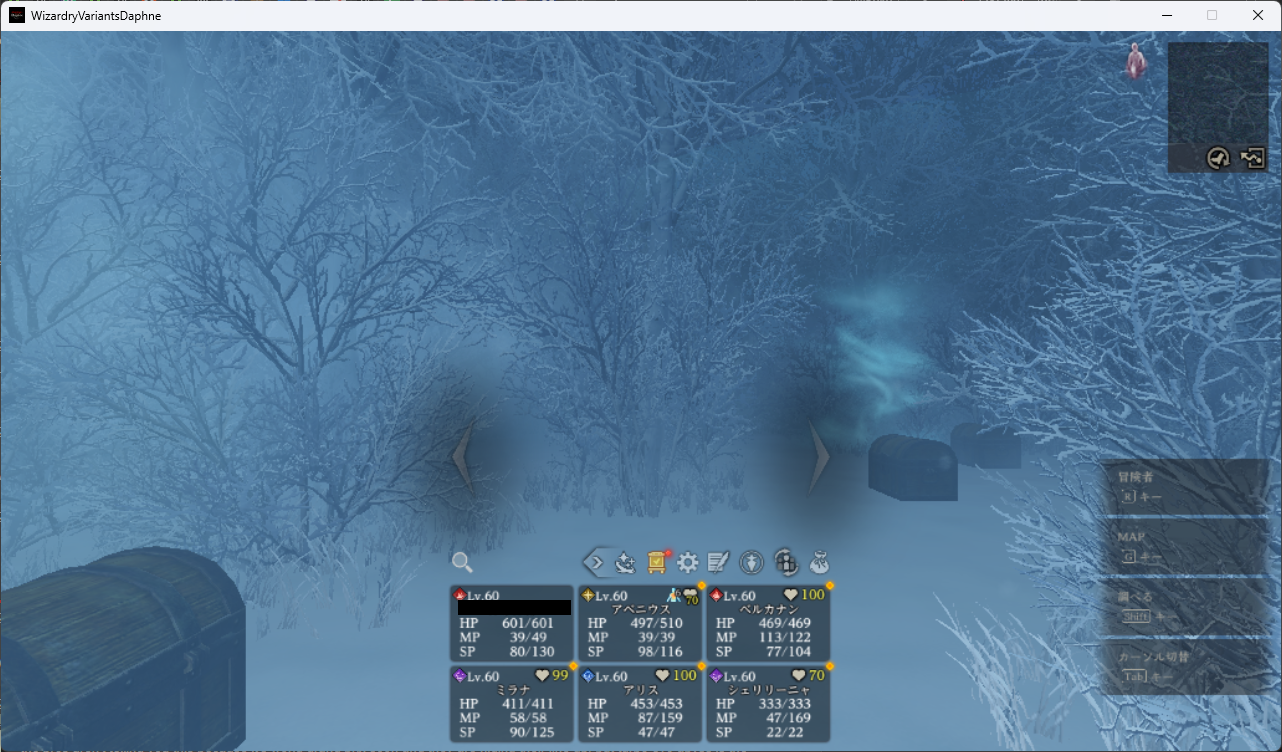Click the circular emblem icon in menu bar
The height and width of the screenshot is (752, 1282).
pos(752,562)
